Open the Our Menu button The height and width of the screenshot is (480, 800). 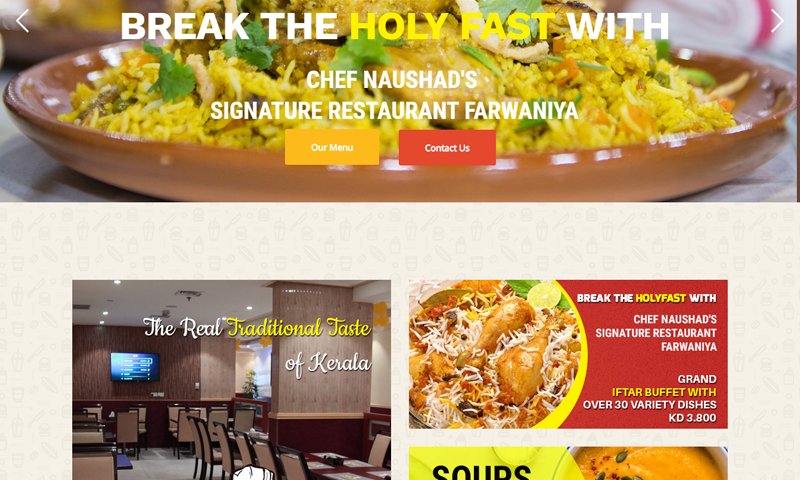[332, 147]
